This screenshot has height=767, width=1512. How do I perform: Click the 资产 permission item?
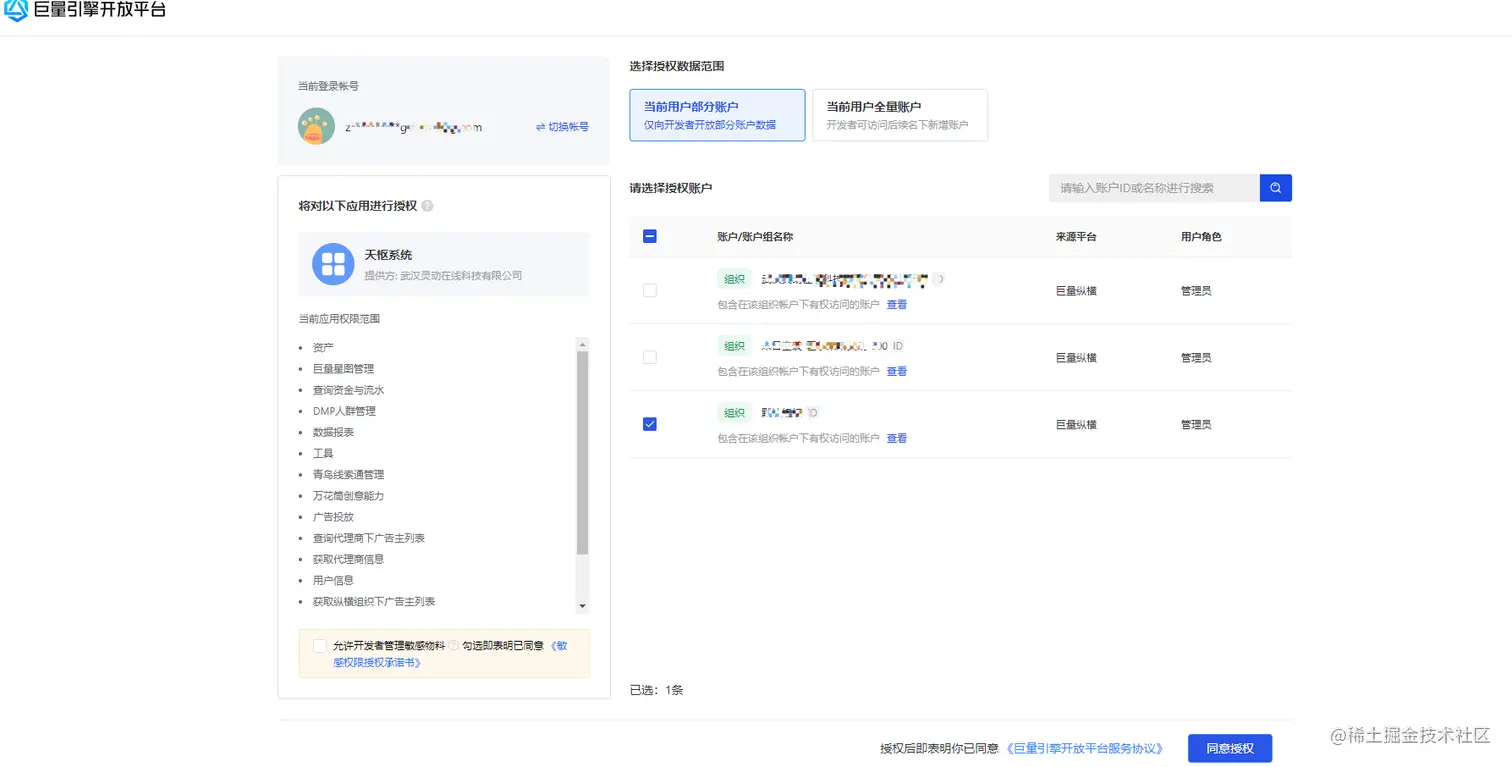click(323, 348)
